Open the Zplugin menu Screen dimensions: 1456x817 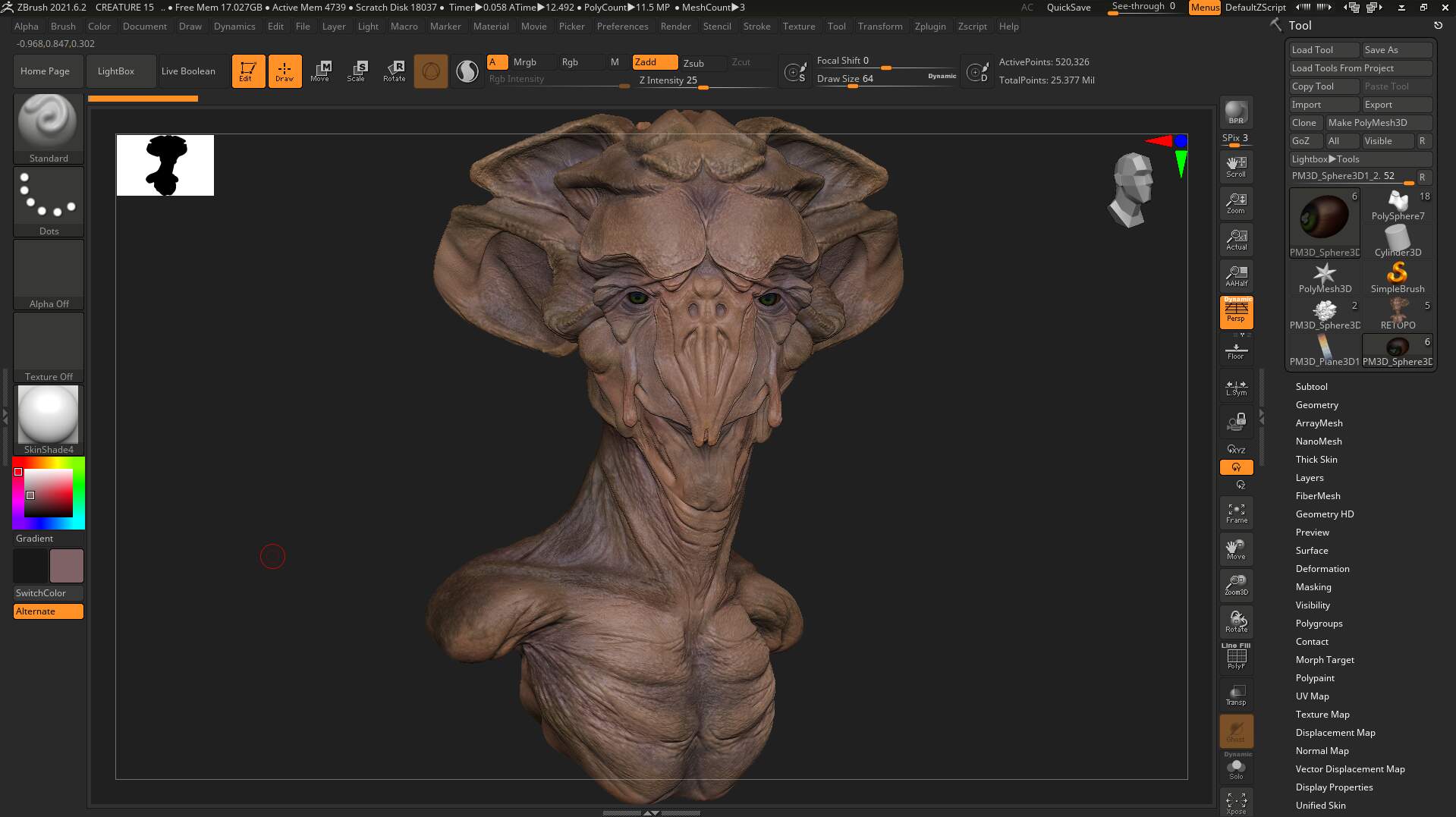tap(930, 26)
